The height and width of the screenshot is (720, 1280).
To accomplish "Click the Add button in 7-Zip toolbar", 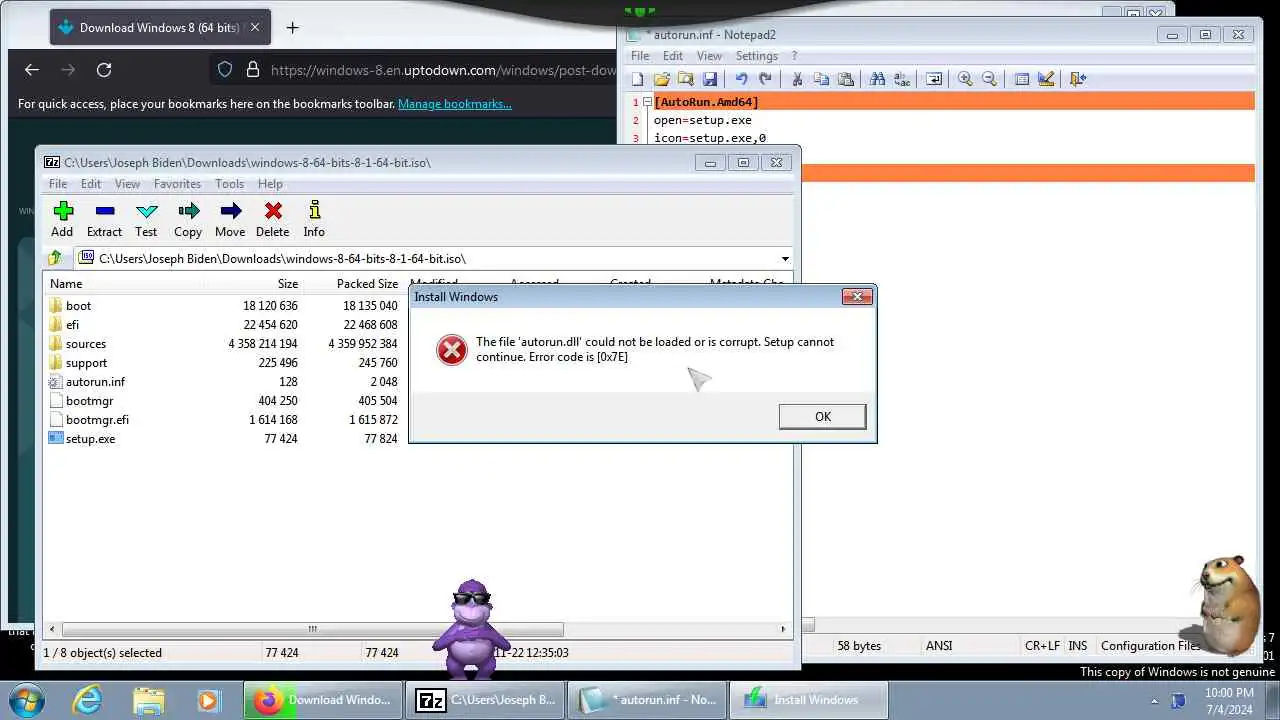I will 62,219.
